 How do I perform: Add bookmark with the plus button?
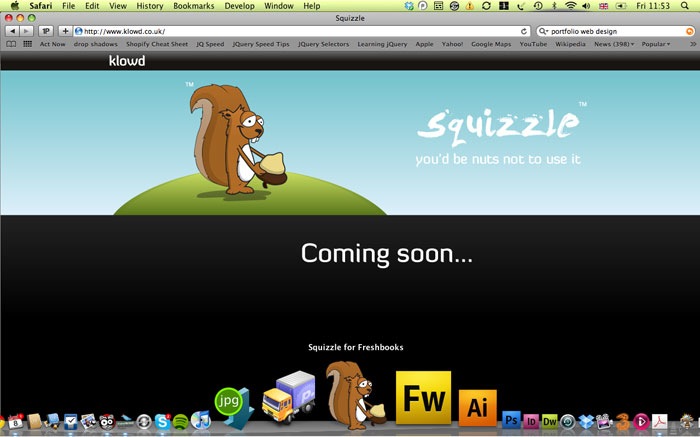(65, 31)
